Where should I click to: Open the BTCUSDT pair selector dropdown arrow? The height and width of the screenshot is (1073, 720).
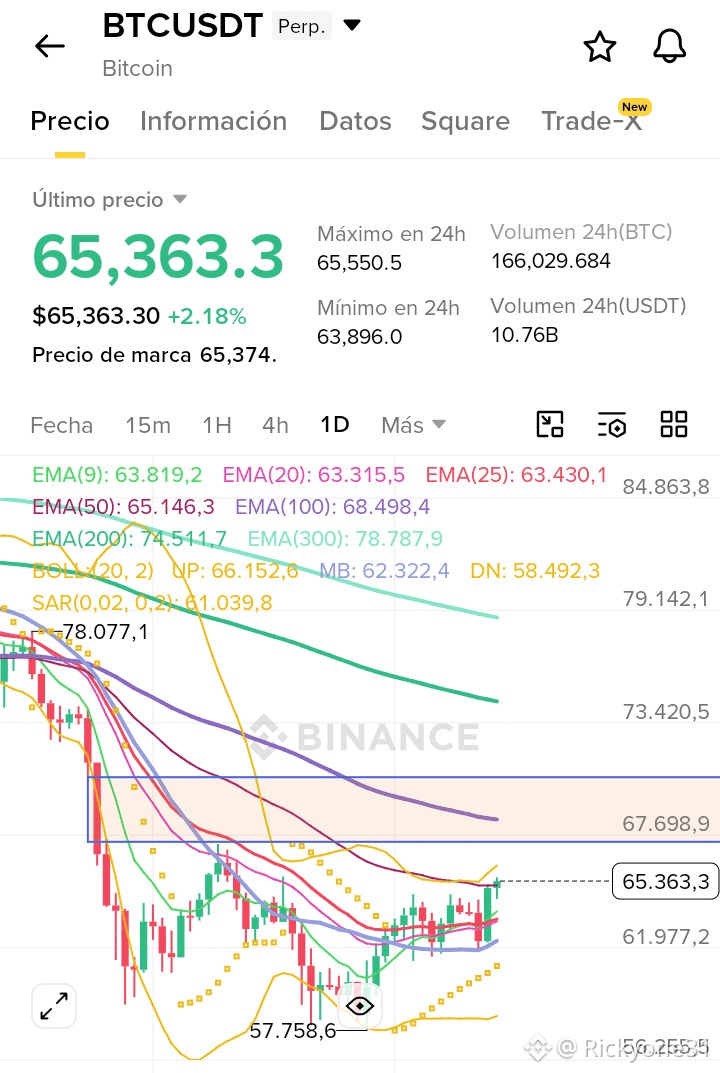pyautogui.click(x=352, y=26)
